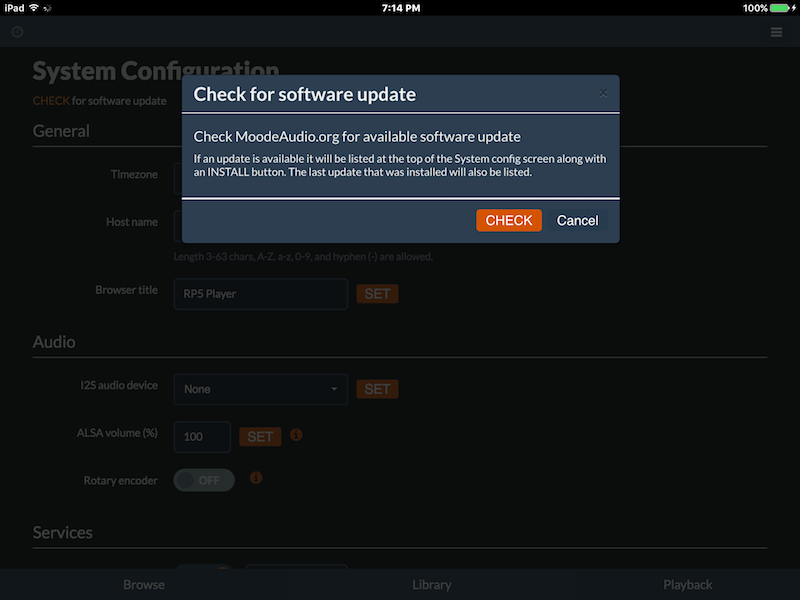
Task: Close the dialog with the X icon
Action: click(603, 94)
